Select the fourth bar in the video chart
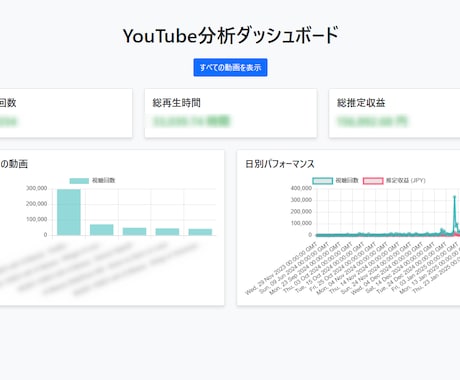This screenshot has height=380, width=460. (167, 232)
